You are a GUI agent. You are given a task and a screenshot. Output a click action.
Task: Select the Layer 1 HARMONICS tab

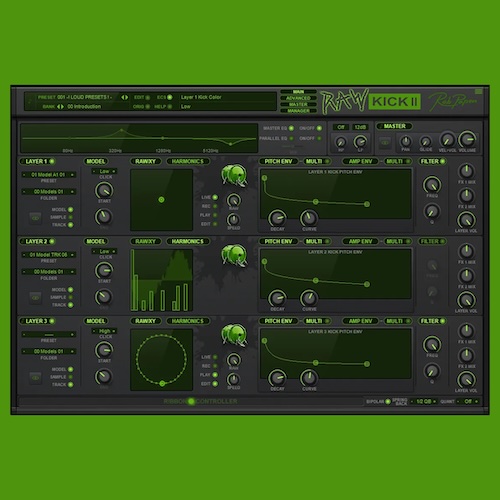pos(188,161)
